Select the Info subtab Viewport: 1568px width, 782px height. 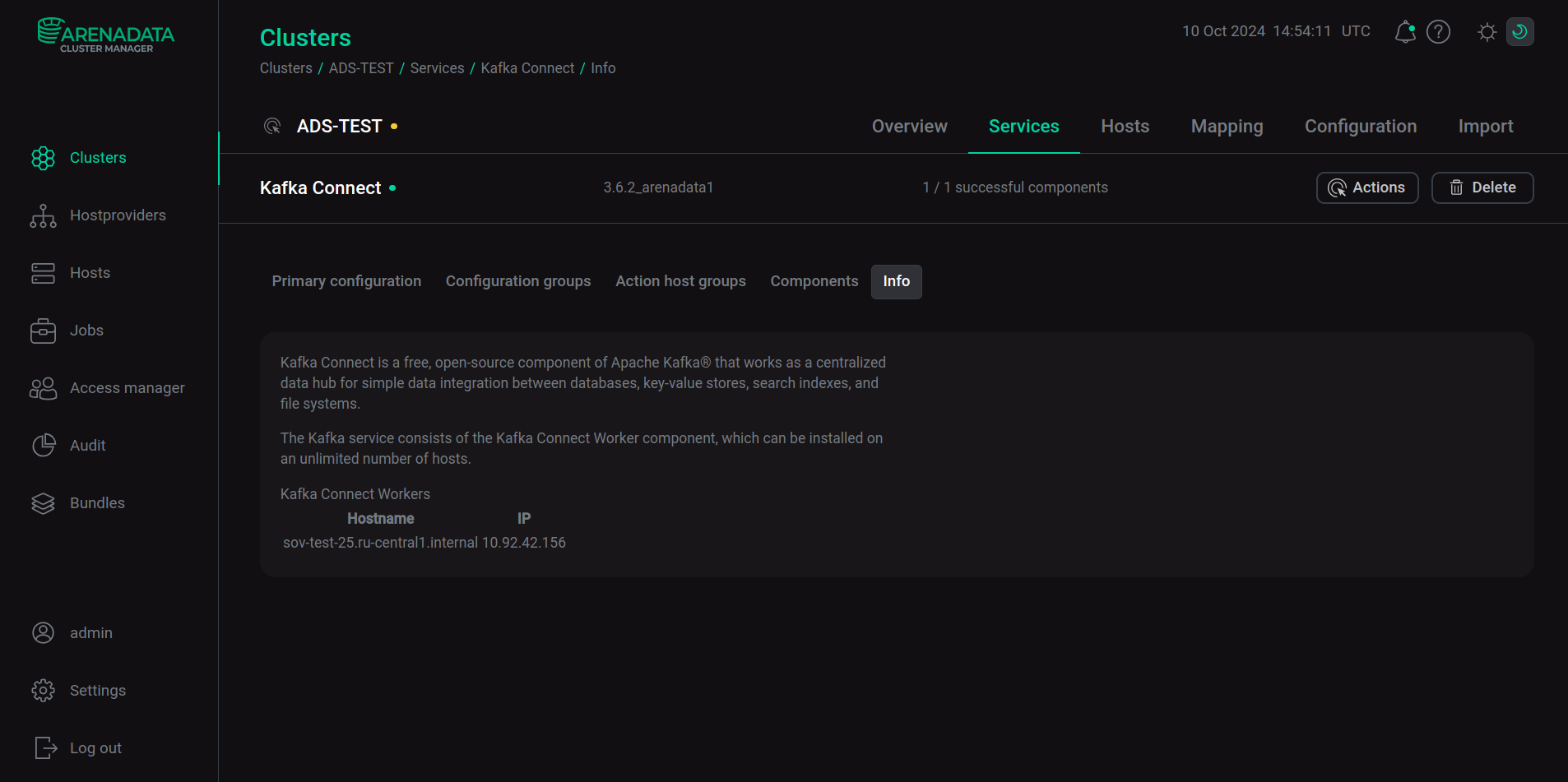(x=896, y=281)
